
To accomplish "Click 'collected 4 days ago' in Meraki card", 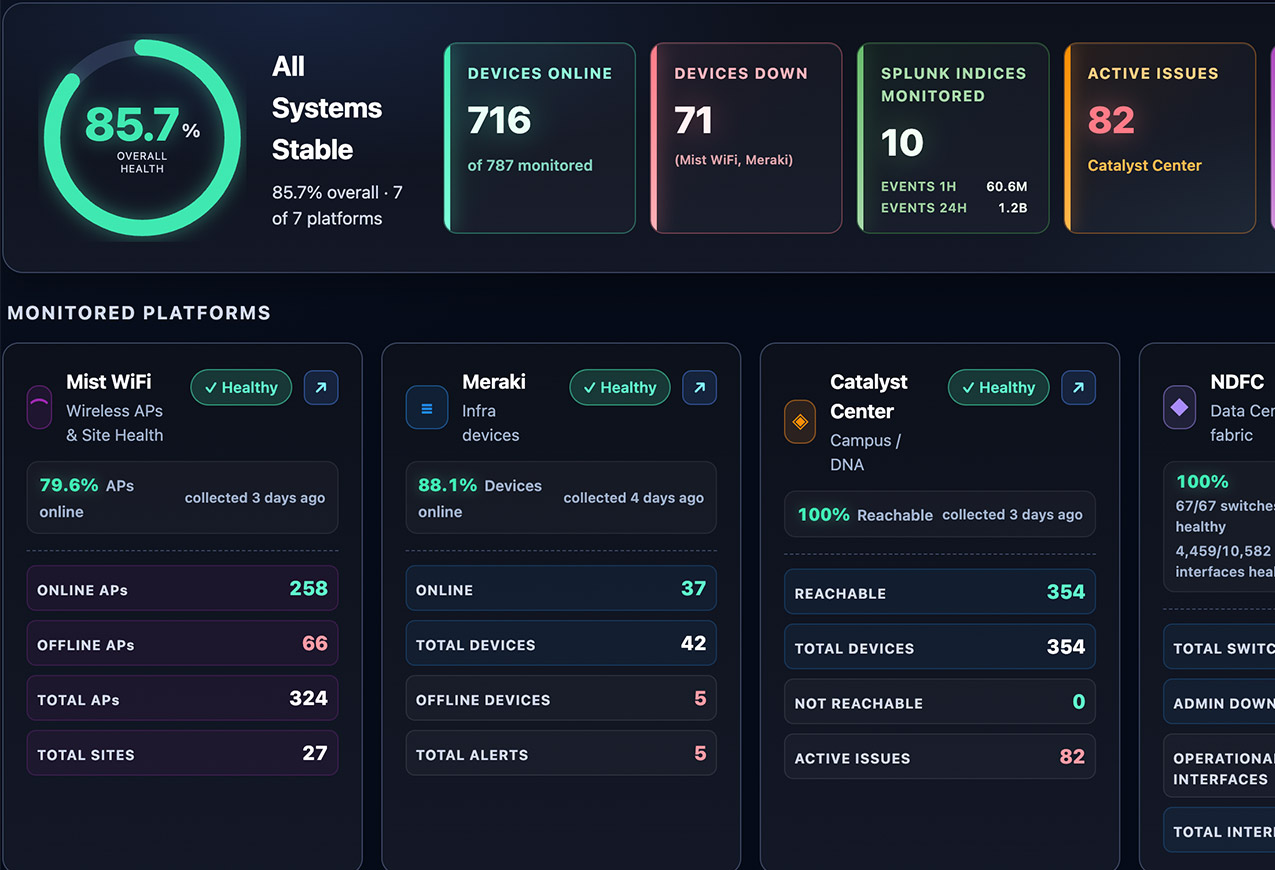I will coord(634,498).
